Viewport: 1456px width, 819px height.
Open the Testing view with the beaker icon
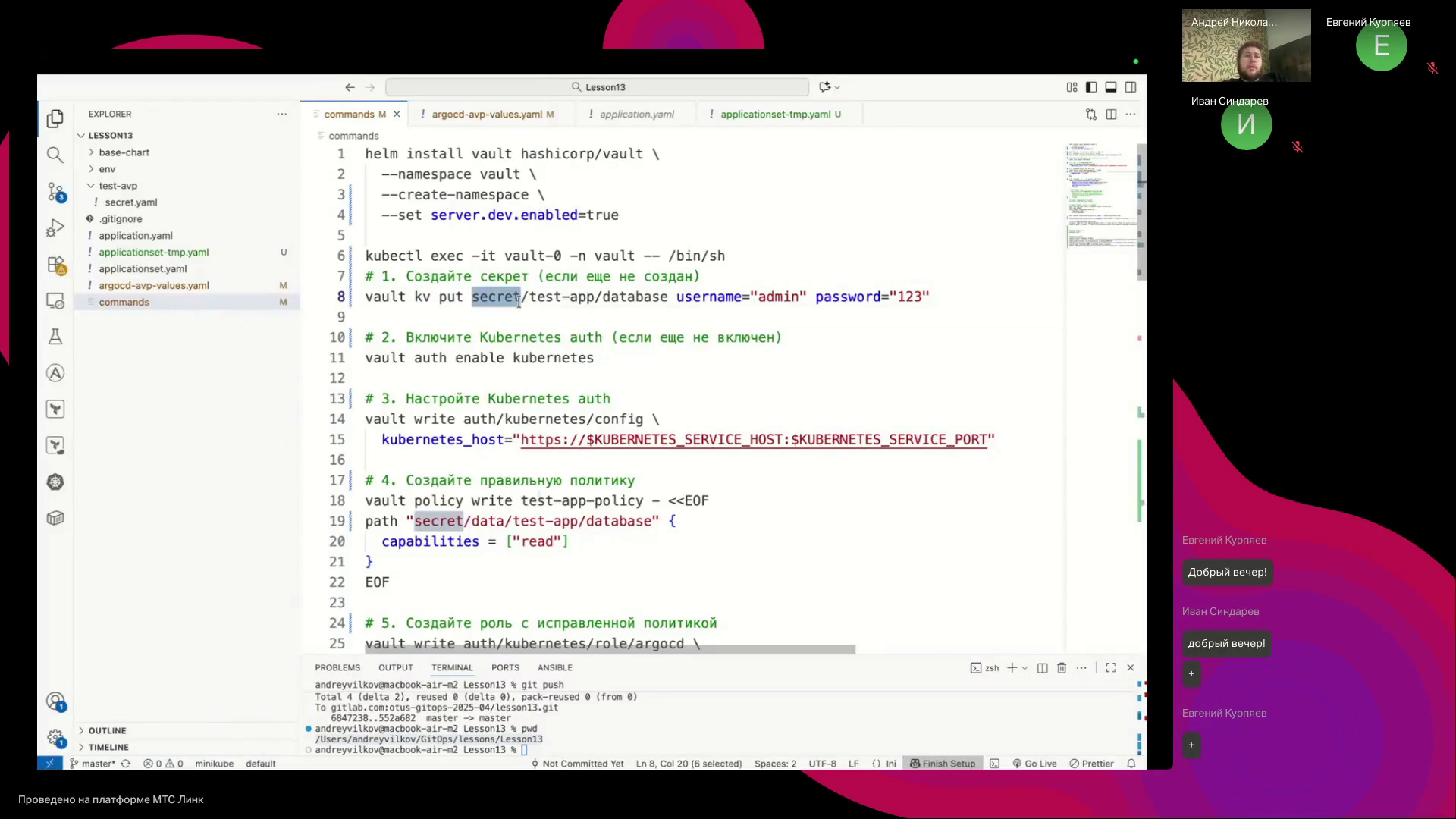coord(55,337)
